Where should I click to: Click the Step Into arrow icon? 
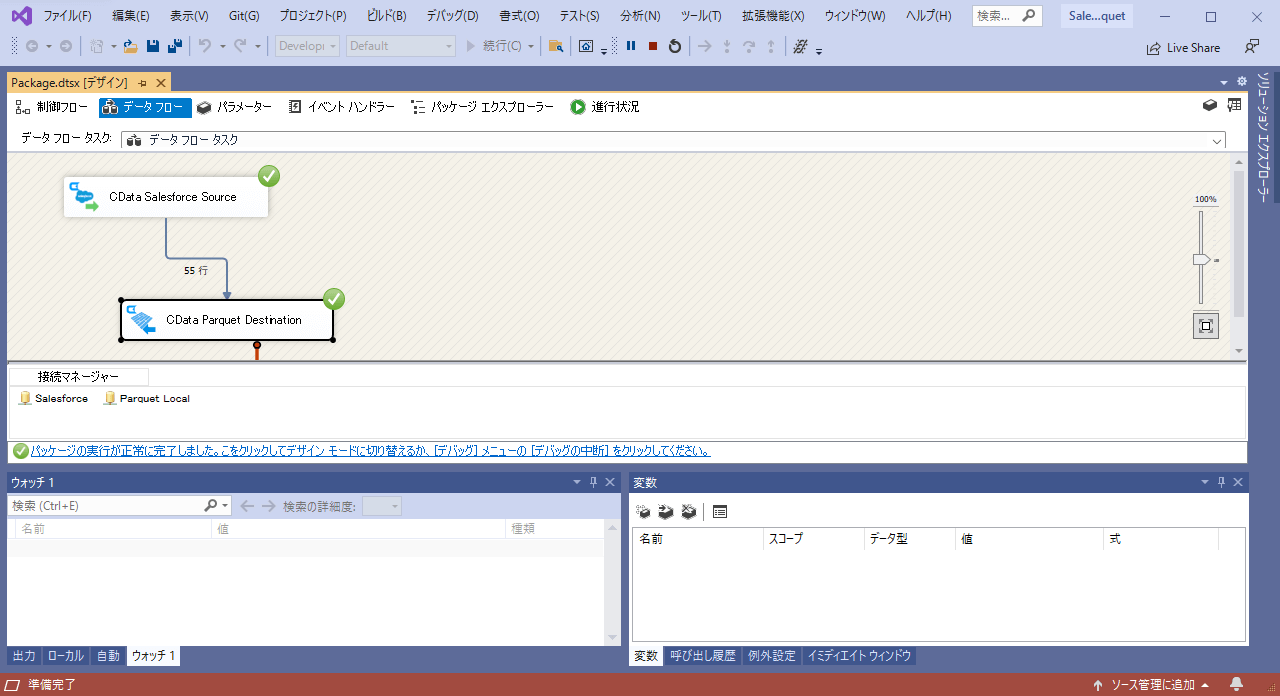tap(727, 46)
